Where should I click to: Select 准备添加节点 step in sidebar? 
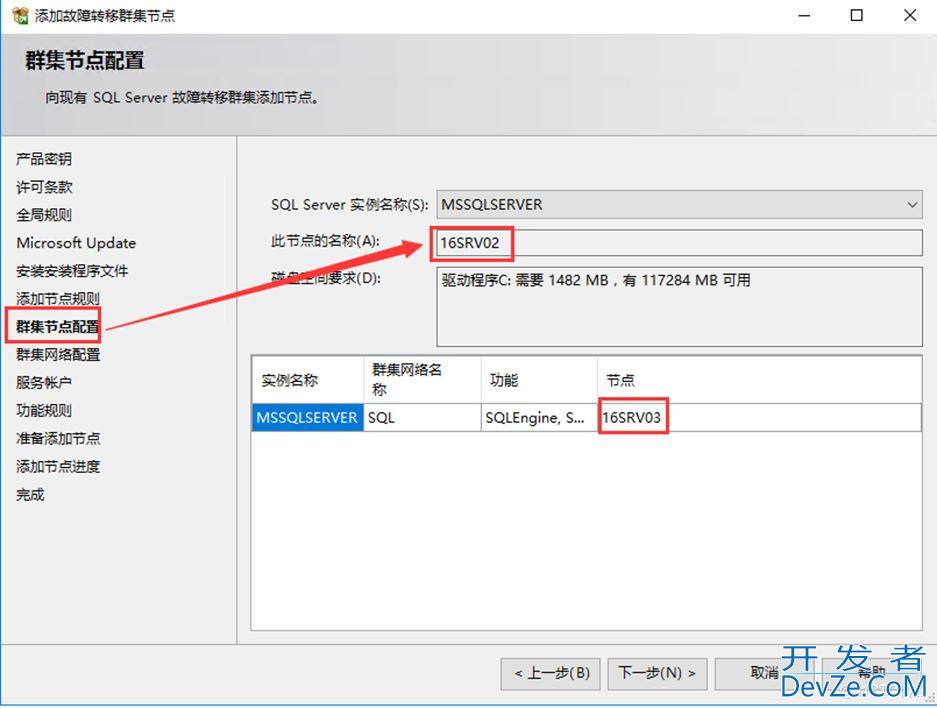58,439
